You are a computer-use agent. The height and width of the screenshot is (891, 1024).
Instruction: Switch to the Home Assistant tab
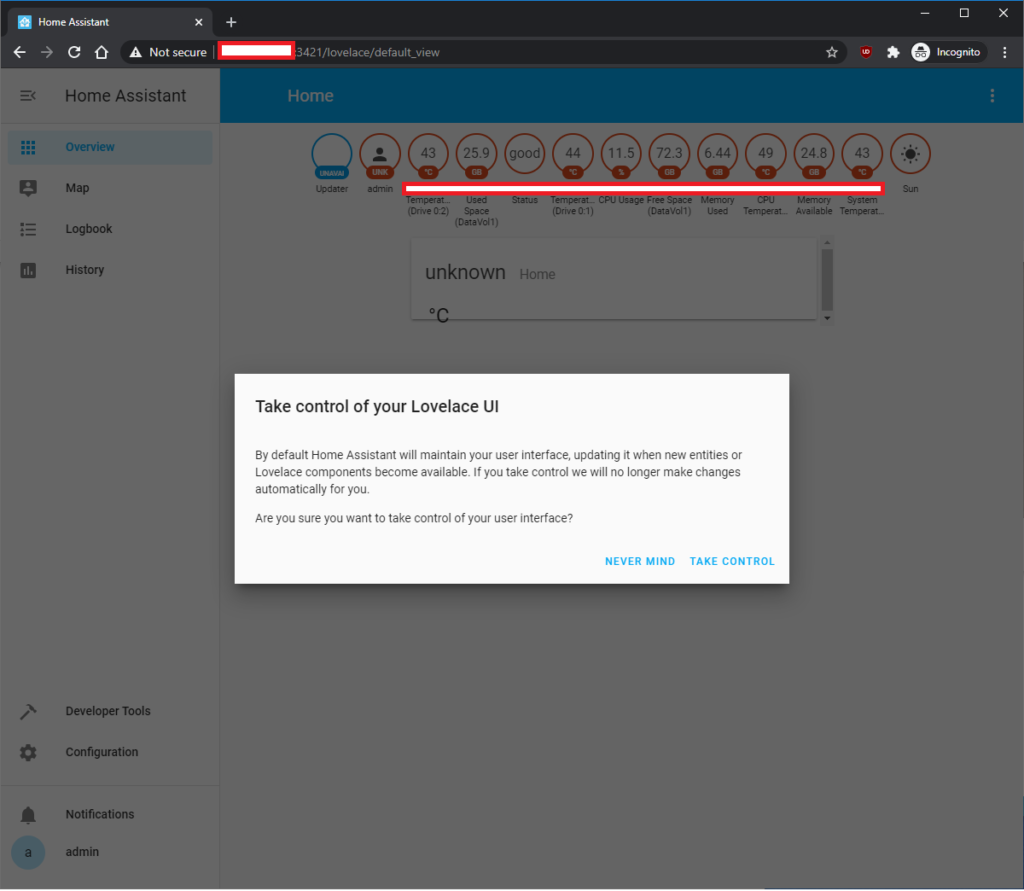110,22
